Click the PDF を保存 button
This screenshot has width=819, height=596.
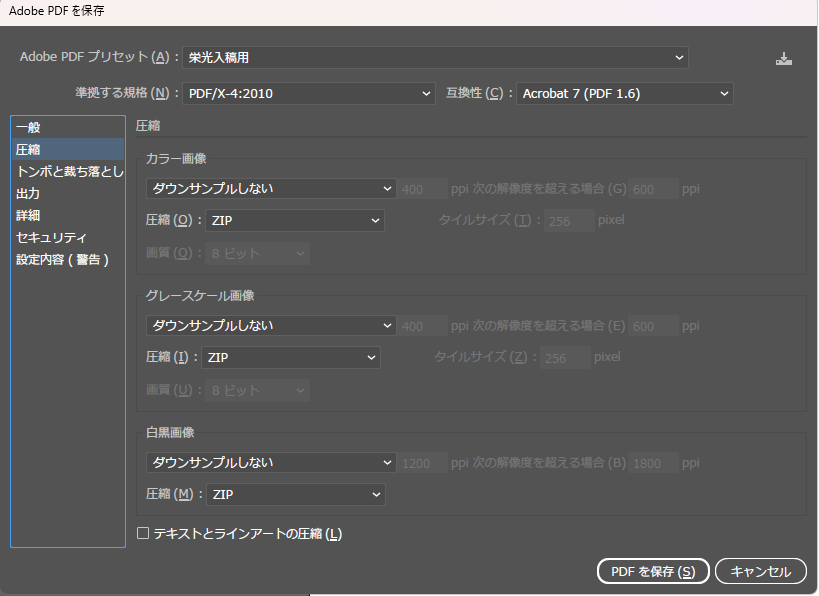coord(653,571)
